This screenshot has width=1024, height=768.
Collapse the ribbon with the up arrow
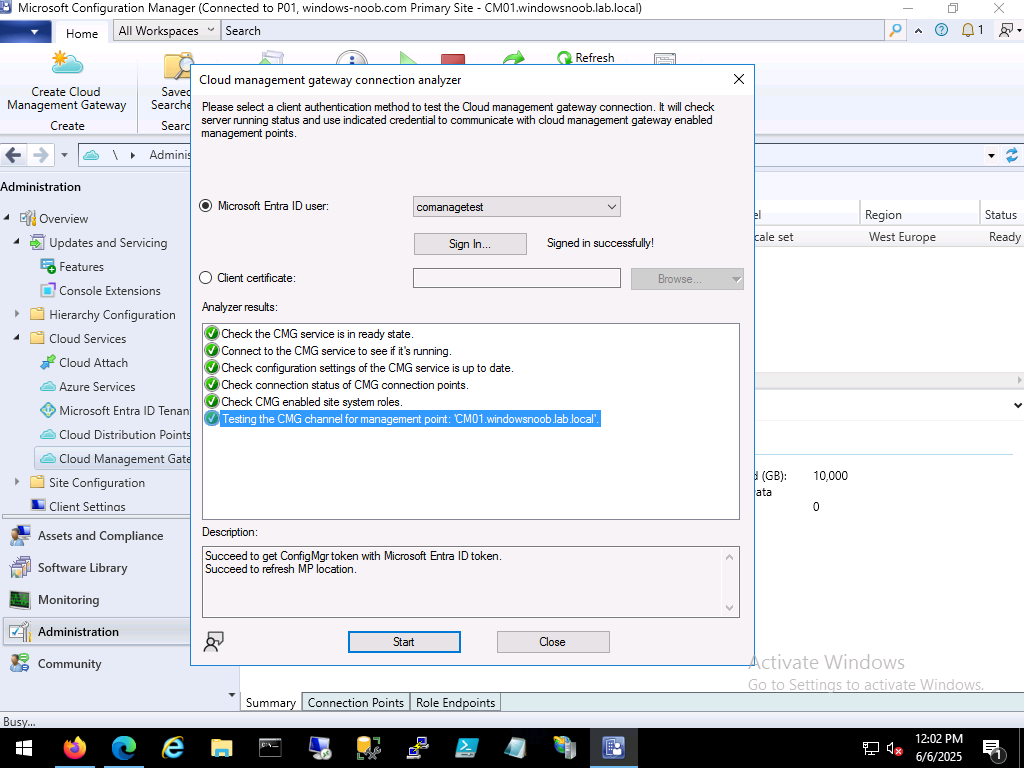(x=918, y=31)
